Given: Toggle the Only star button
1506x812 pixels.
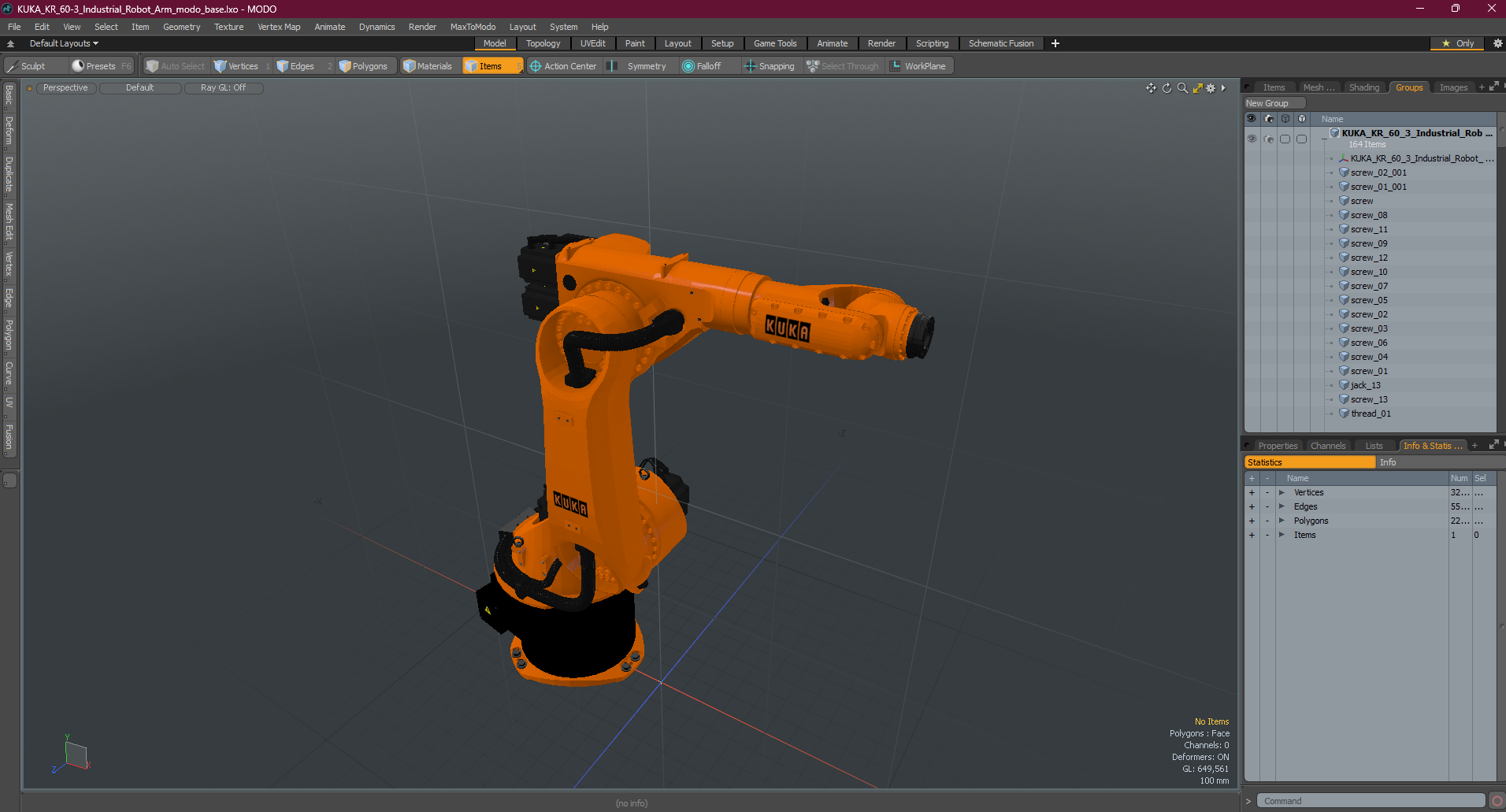Looking at the screenshot, I should (x=1457, y=43).
